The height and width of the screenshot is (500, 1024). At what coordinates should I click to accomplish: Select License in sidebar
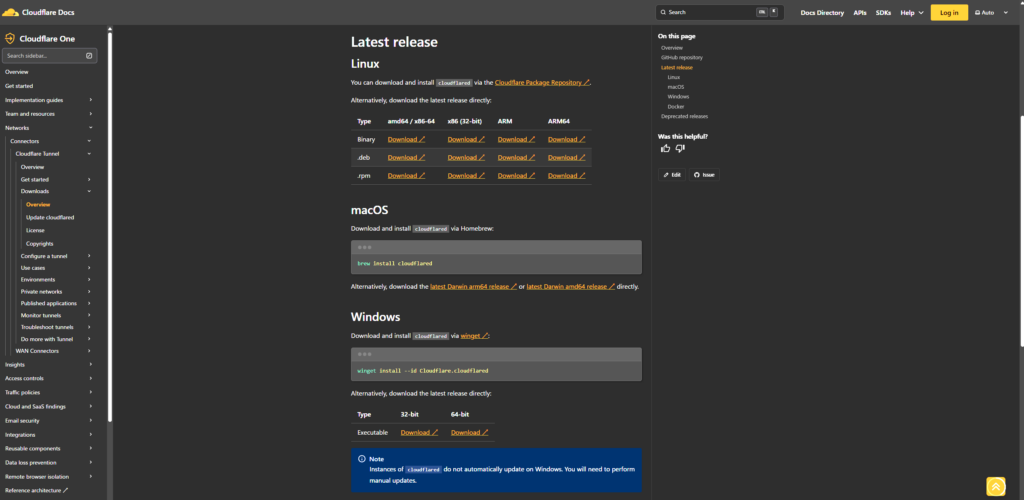35,230
